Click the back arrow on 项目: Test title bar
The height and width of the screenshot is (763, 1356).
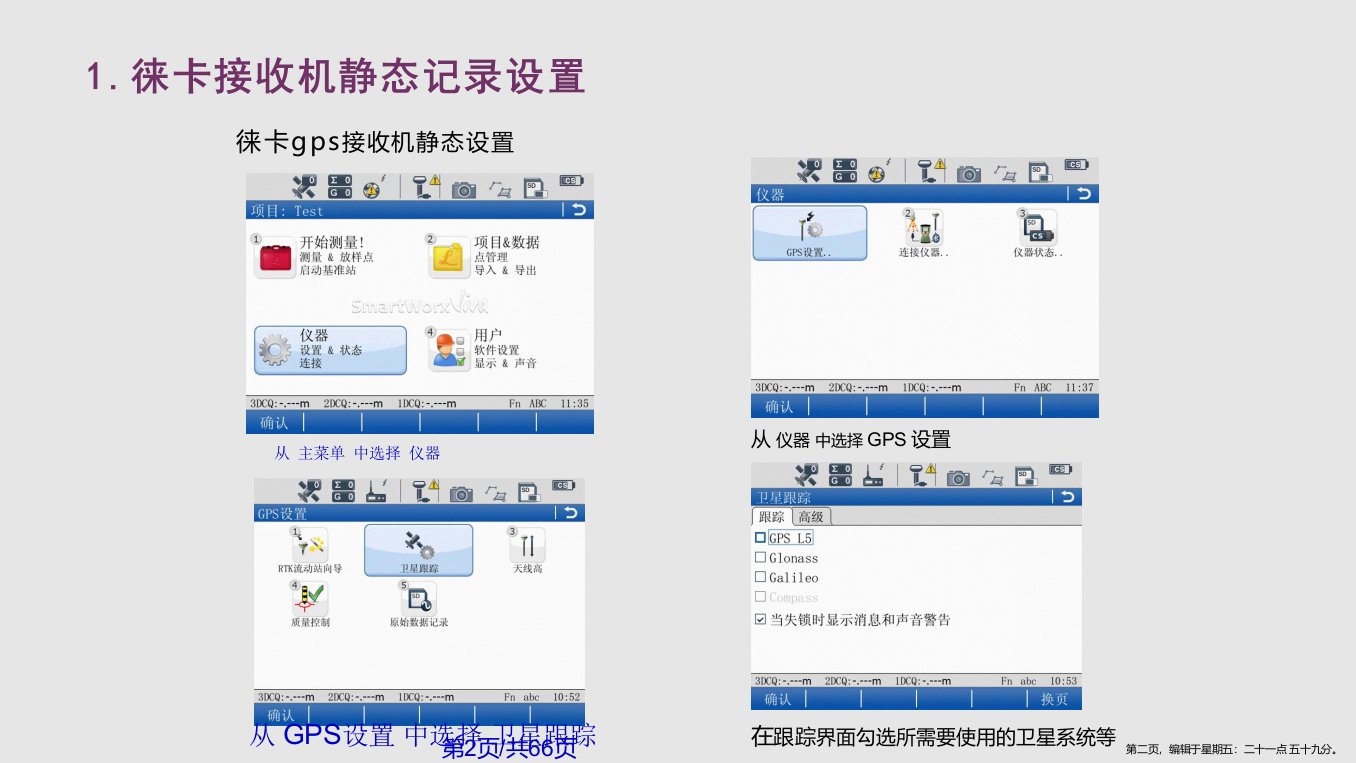point(578,210)
